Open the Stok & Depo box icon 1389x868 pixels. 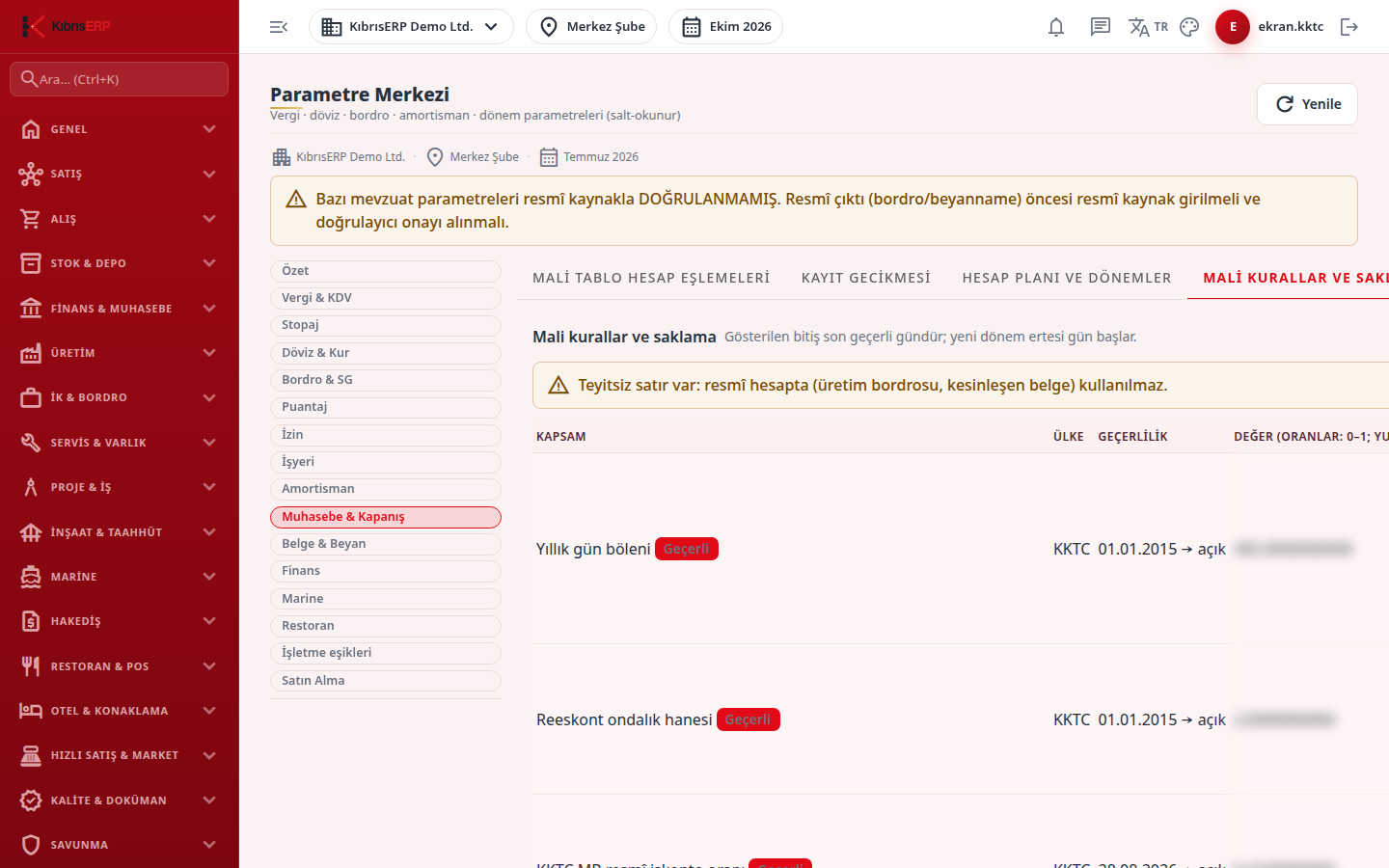click(x=31, y=263)
